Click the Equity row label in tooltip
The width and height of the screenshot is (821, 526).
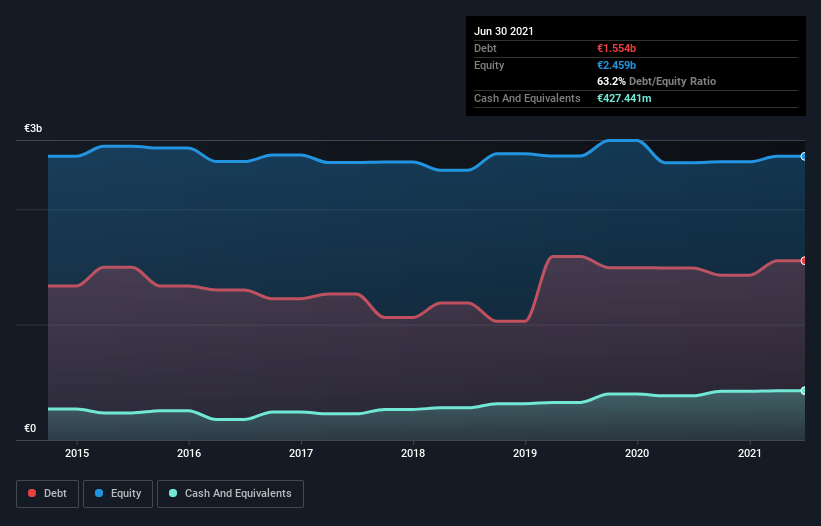[489, 65]
